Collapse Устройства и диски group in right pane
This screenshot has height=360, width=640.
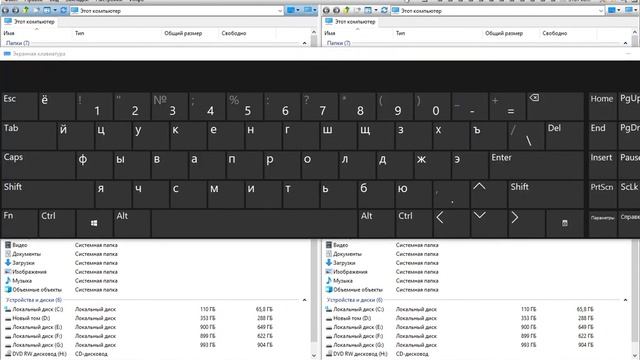(x=625, y=300)
